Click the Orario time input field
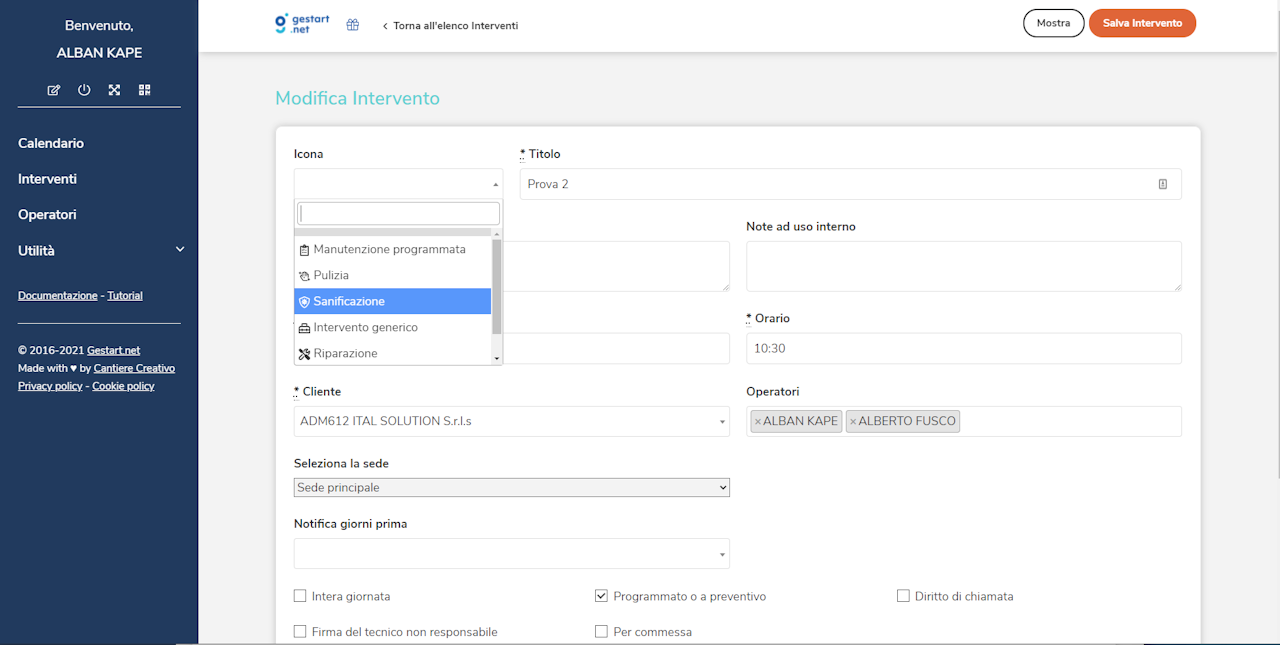 963,348
